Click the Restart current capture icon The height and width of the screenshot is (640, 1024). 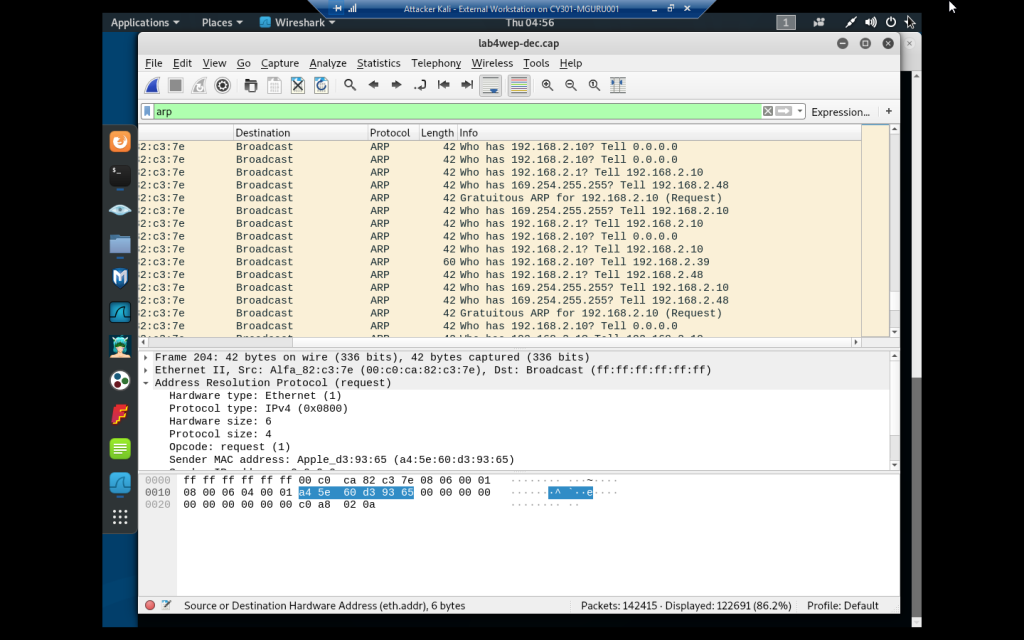pyautogui.click(x=199, y=86)
